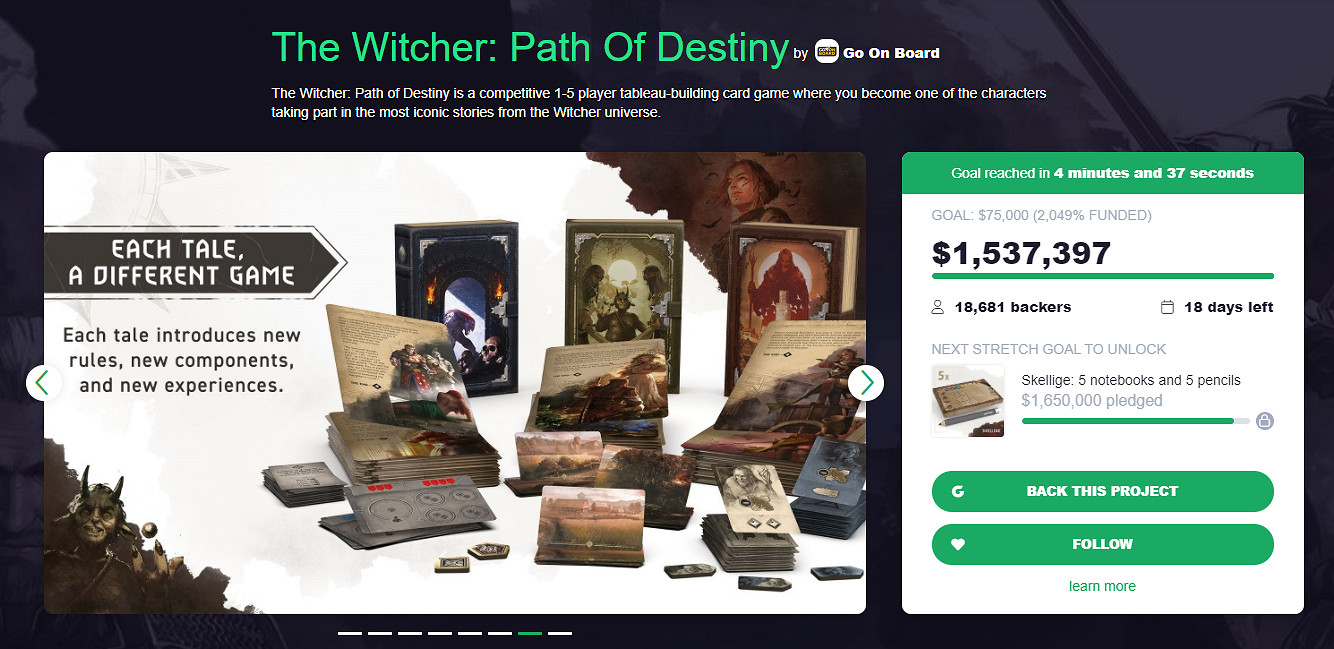Click the previous slide arrow on carousel

44,382
